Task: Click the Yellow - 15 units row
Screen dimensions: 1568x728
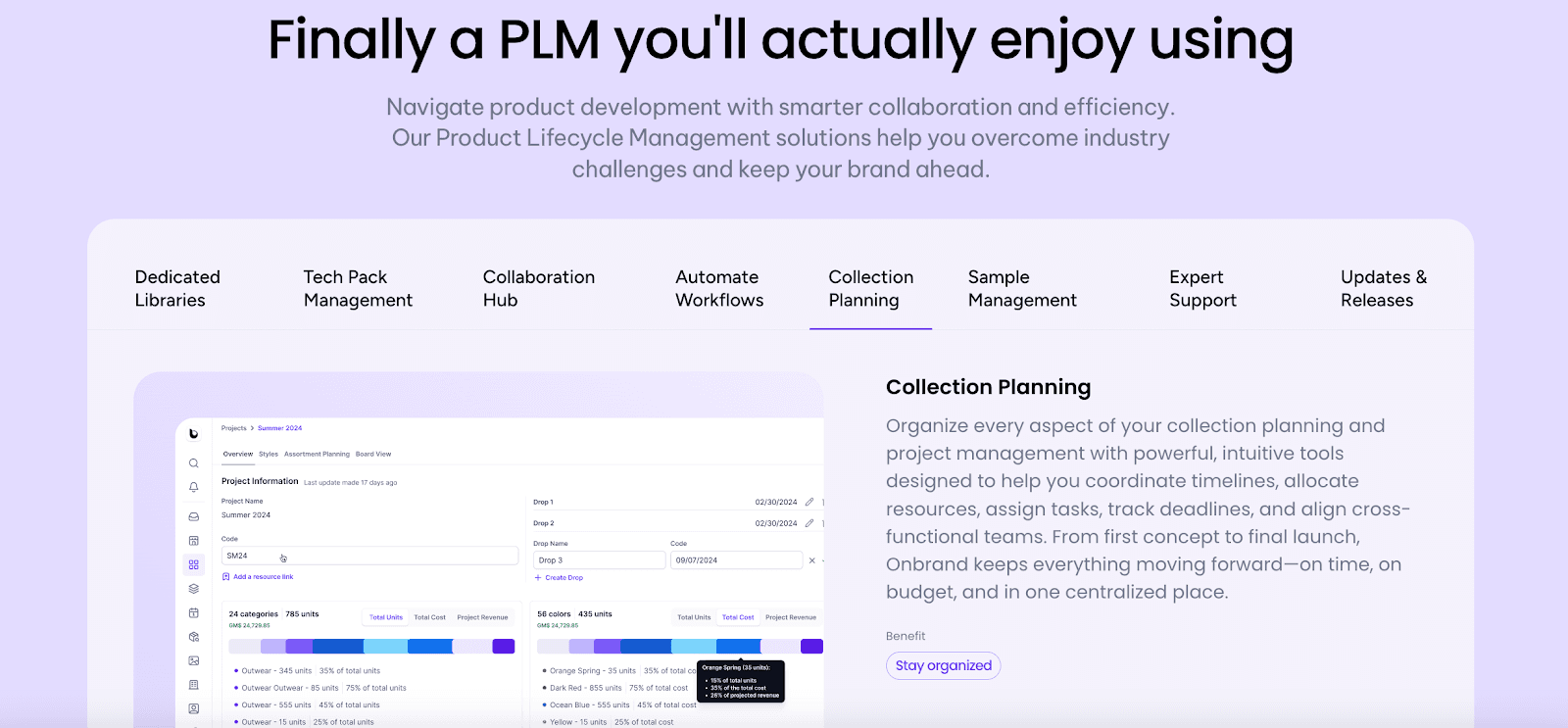Action: 607,722
